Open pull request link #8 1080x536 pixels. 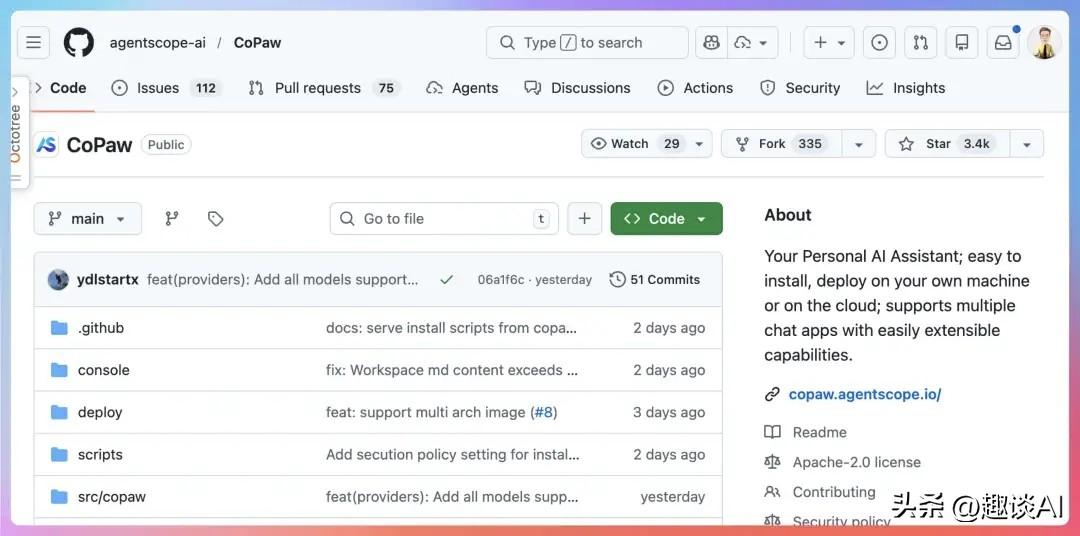[x=543, y=412]
